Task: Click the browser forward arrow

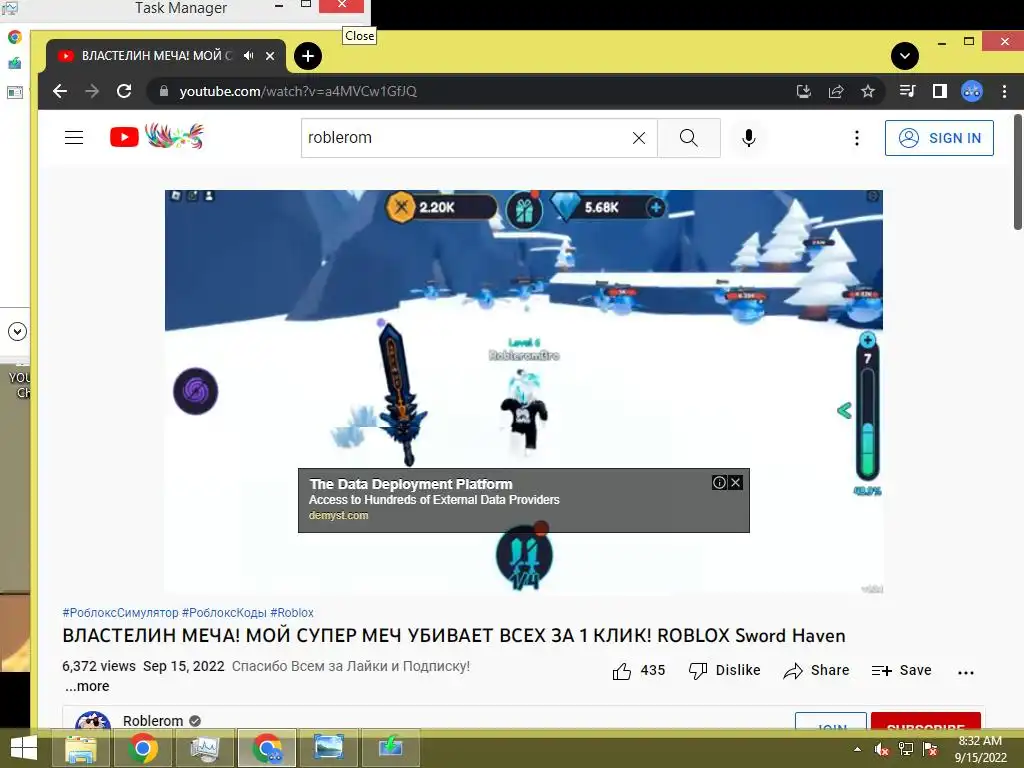Action: [x=92, y=91]
